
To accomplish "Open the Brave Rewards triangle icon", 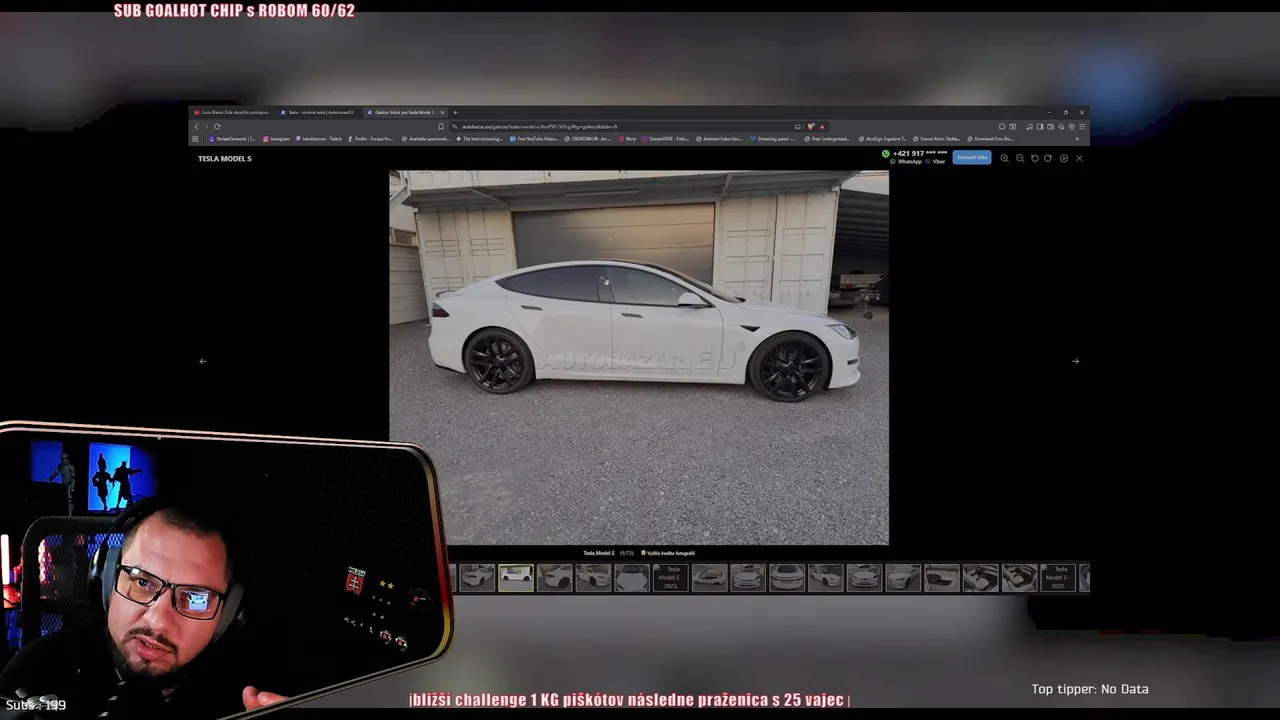I will tap(822, 127).
